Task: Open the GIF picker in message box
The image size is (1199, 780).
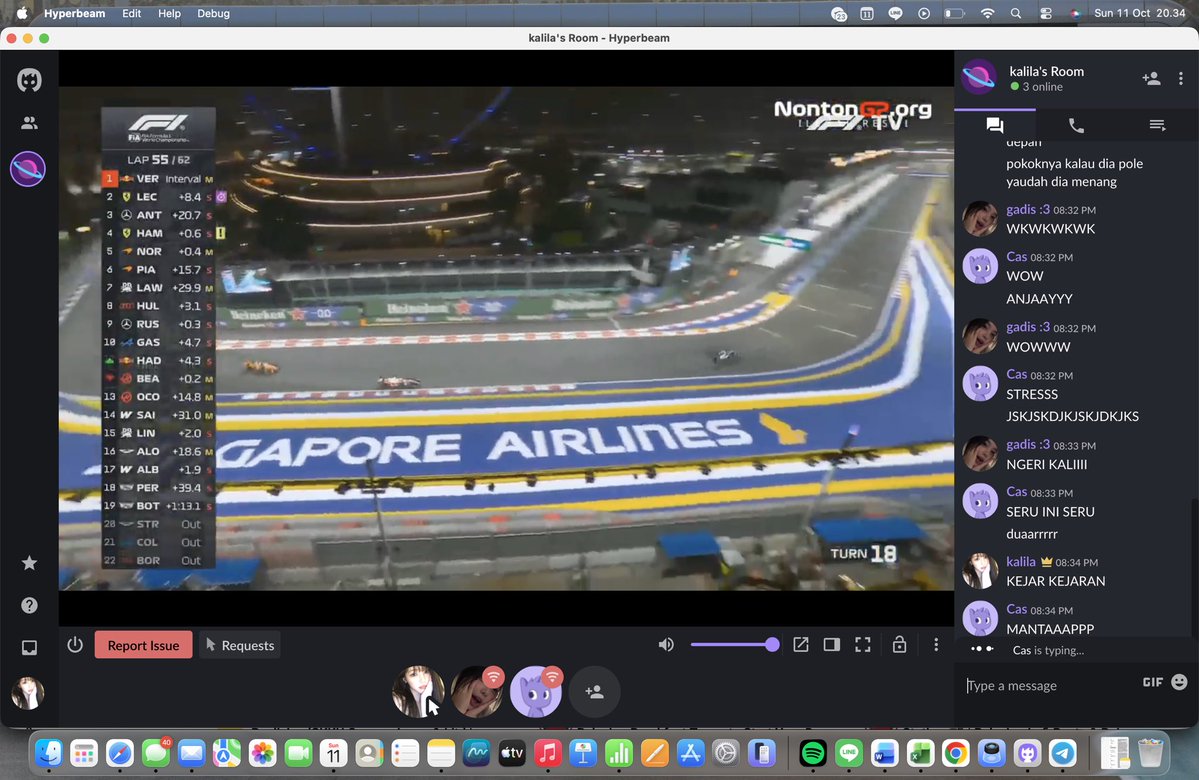Action: coord(1152,682)
